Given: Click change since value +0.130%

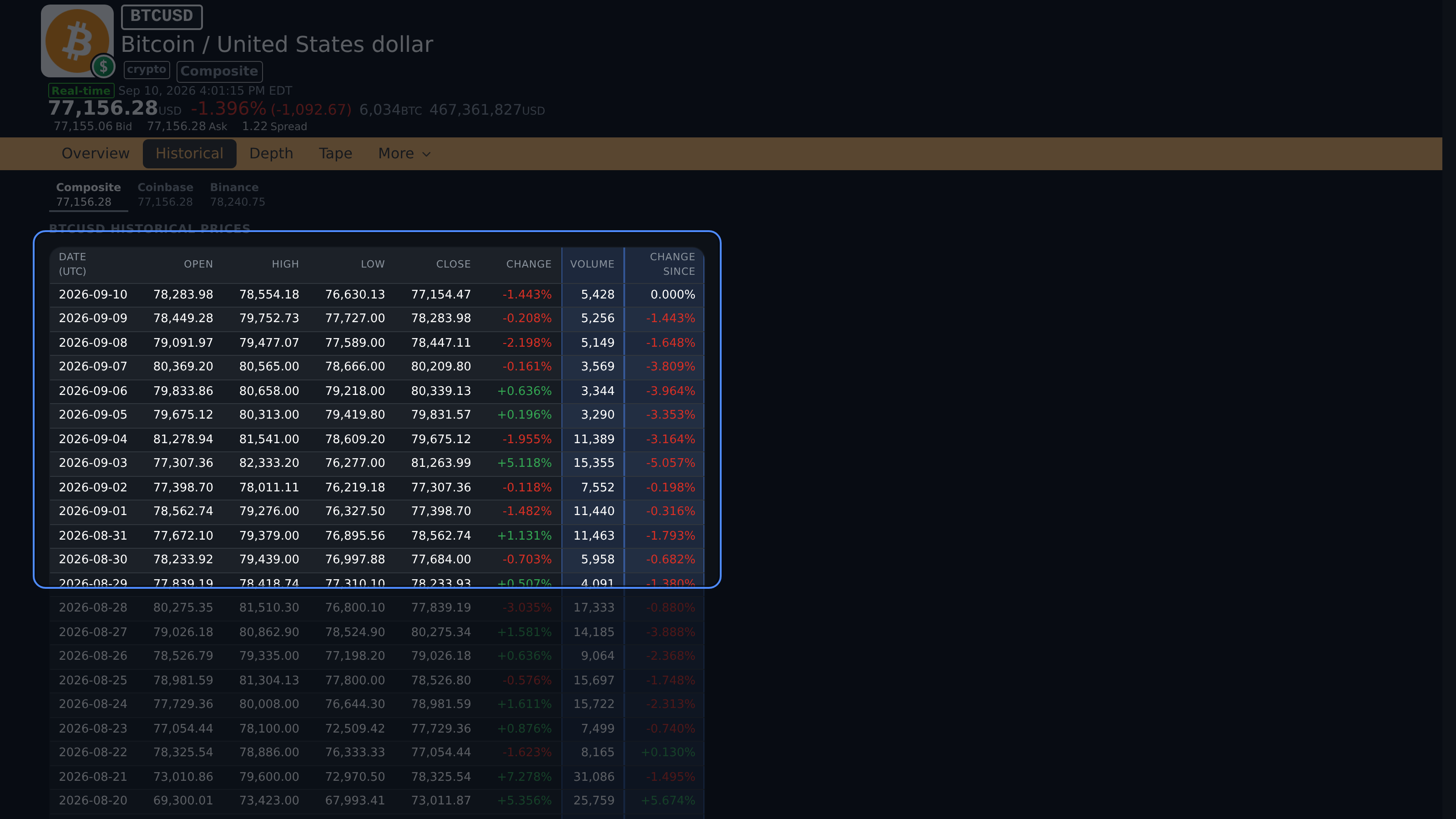Looking at the screenshot, I should pos(667,752).
